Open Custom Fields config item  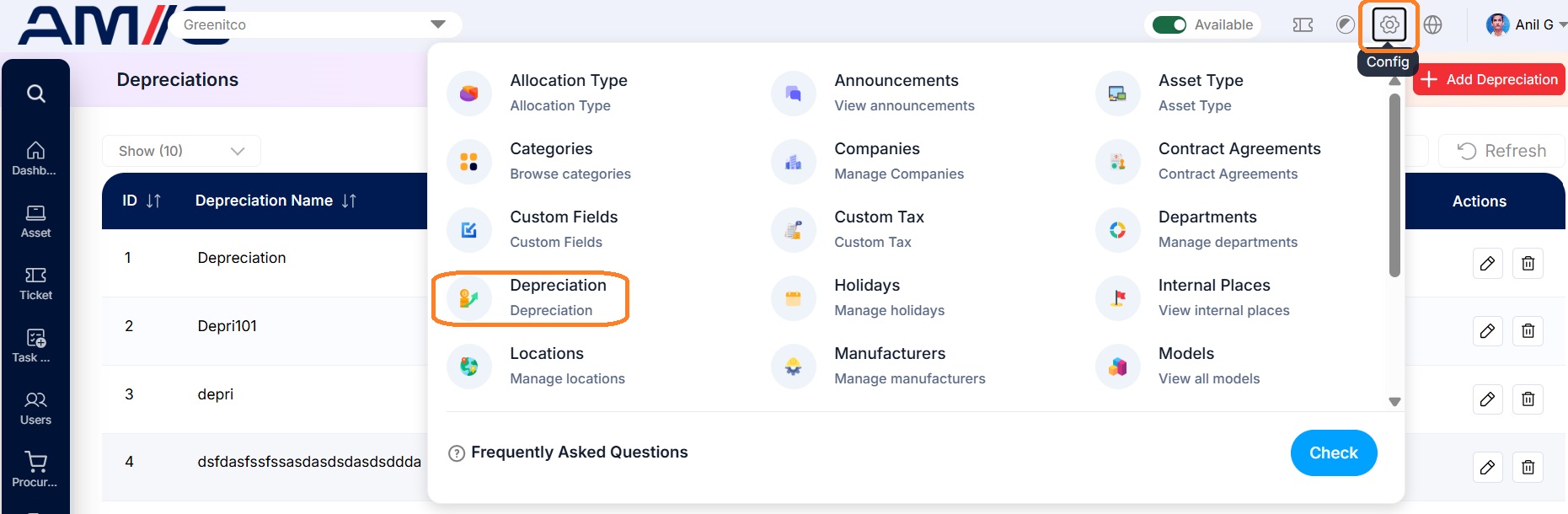534,229
